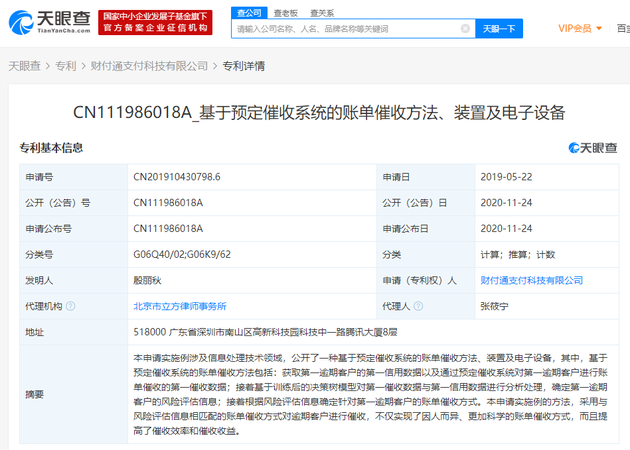Click classification value 计算；推算；计数
630x450 pixels.
click(518, 255)
